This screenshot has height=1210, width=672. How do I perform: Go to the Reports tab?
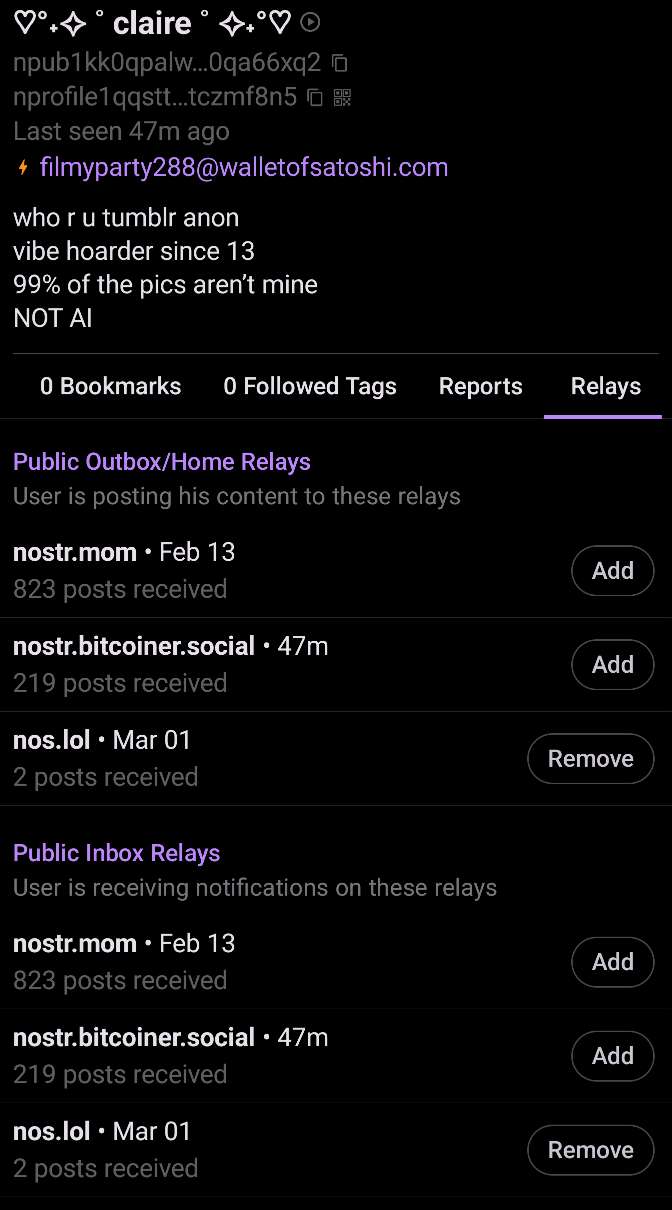(480, 386)
